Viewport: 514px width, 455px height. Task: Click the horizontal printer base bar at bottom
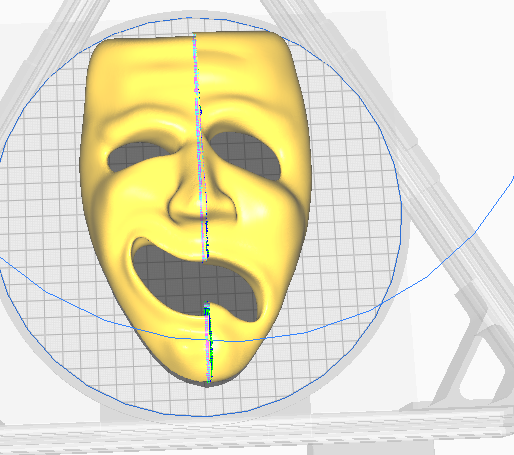pyautogui.click(x=257, y=433)
